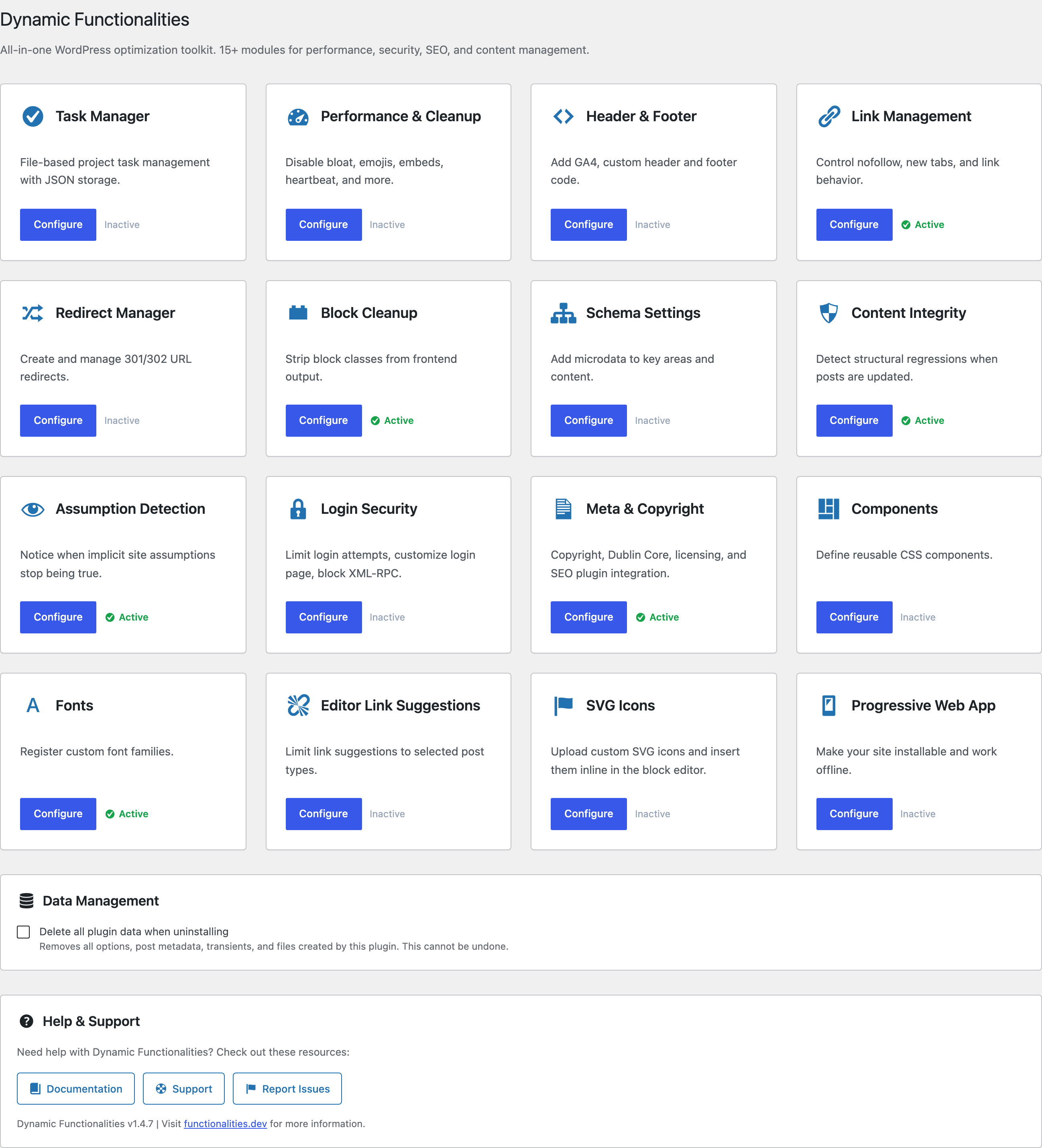Configure the Schema Settings module
Image resolution: width=1042 pixels, height=1148 pixels.
pyautogui.click(x=588, y=420)
